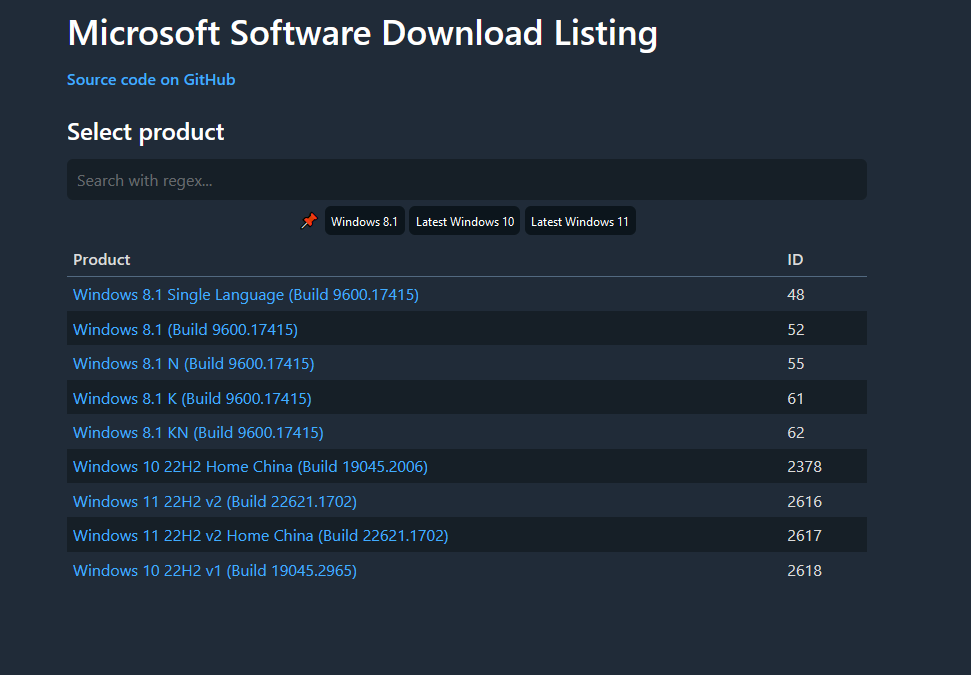Screen dimensions: 971x675
Task: Click the ID column header
Action: pos(795,259)
